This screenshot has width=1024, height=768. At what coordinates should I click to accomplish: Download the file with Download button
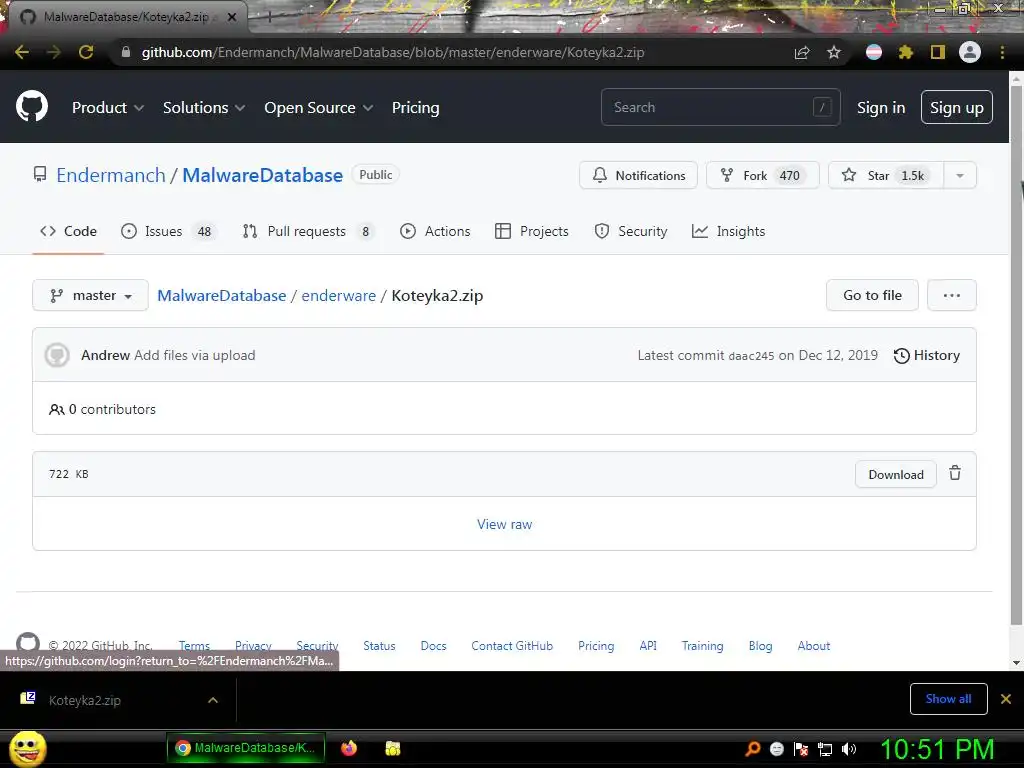point(896,475)
